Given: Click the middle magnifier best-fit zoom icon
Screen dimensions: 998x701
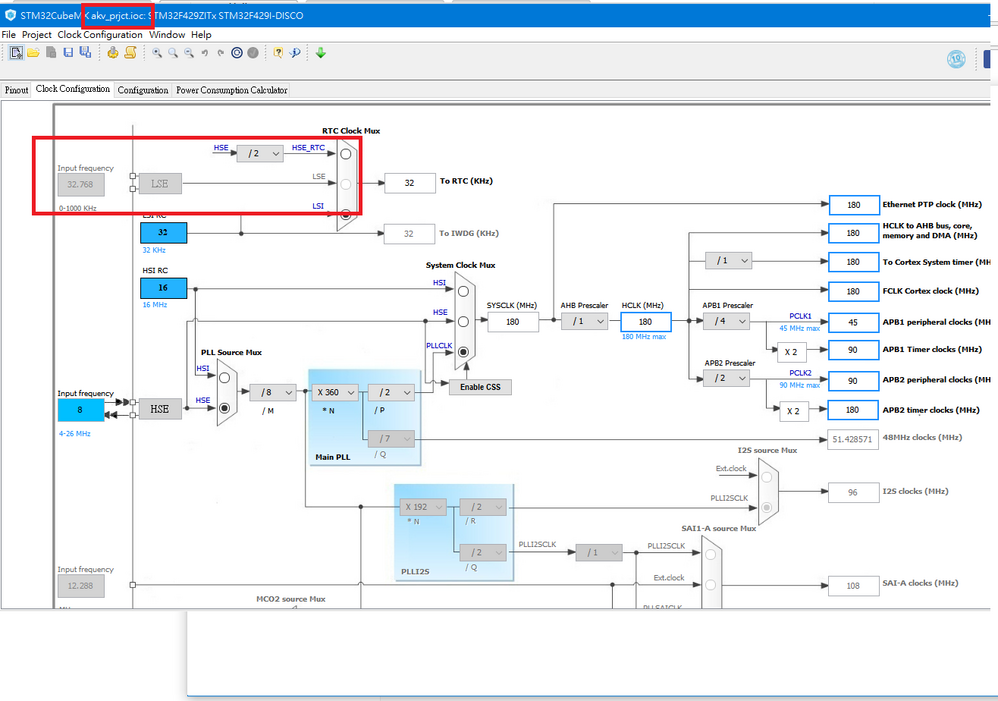Looking at the screenshot, I should tap(173, 53).
